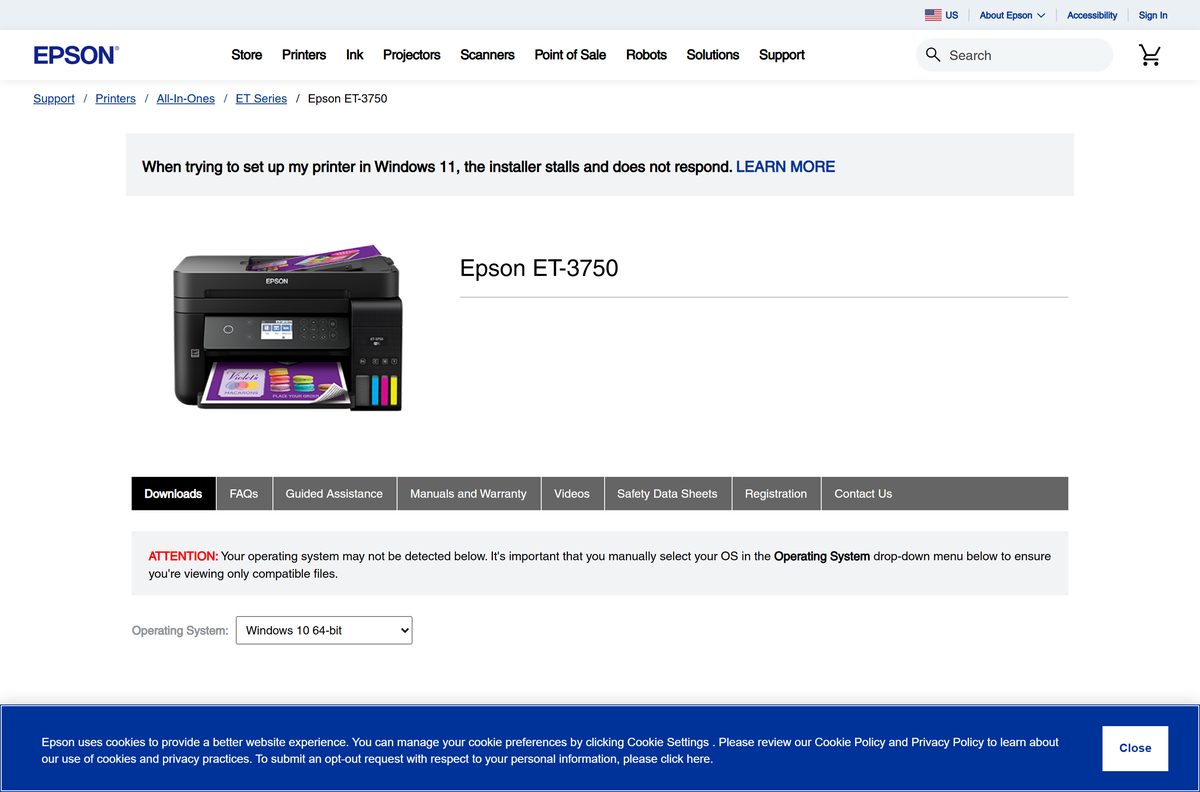1200x792 pixels.
Task: Open the Store menu
Action: point(247,55)
